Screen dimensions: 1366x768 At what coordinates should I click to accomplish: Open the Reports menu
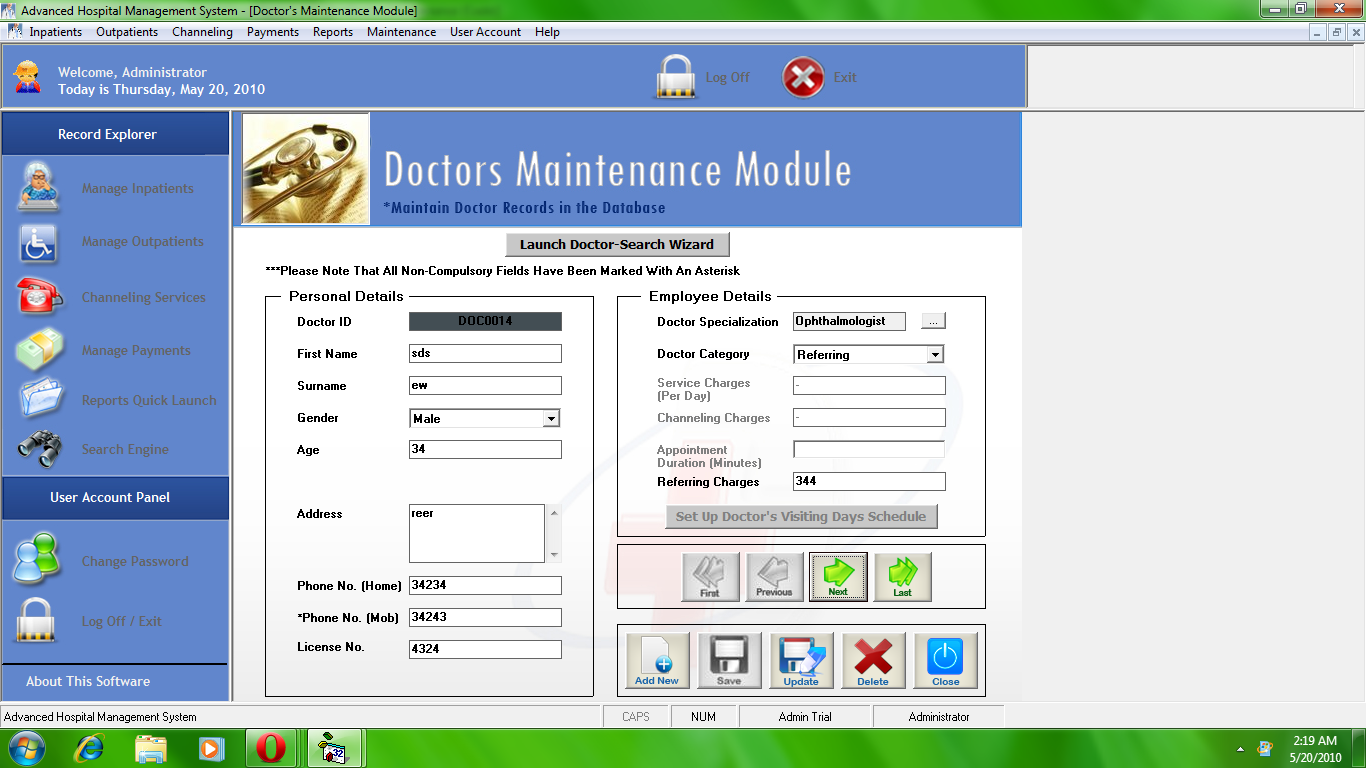point(333,32)
